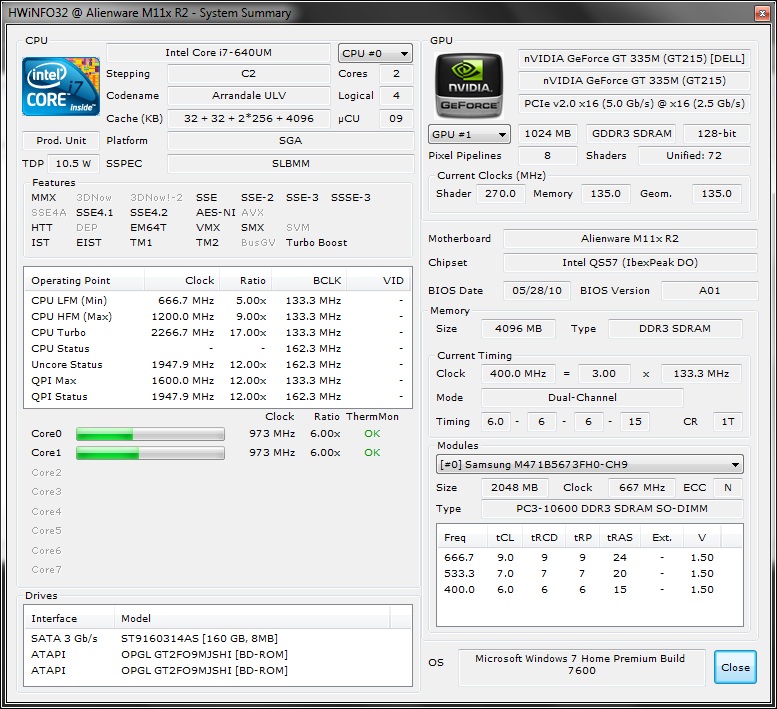The width and height of the screenshot is (777, 709).
Task: Click the VID column header
Action: click(378, 280)
